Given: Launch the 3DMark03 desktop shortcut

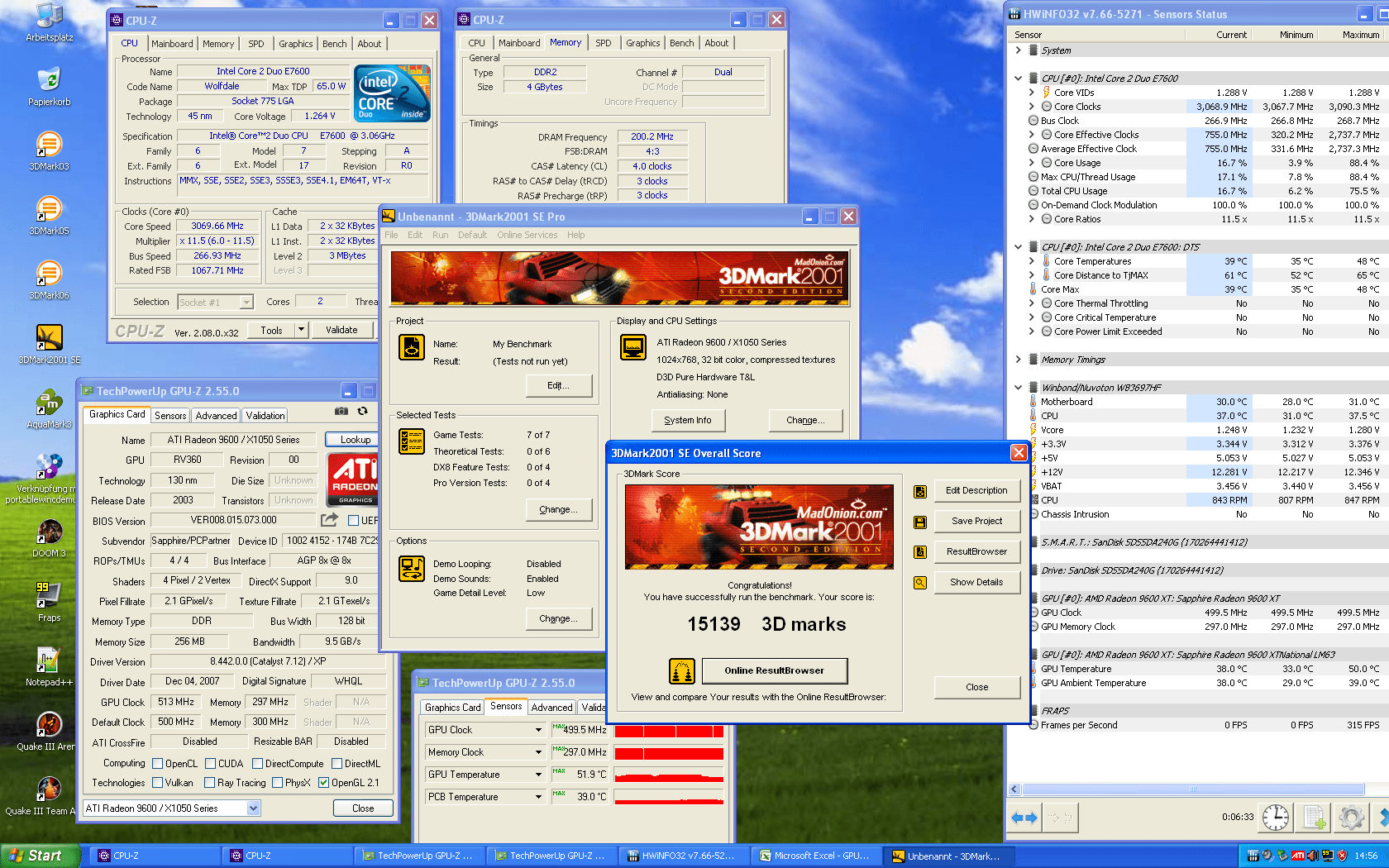Looking at the screenshot, I should (50, 145).
